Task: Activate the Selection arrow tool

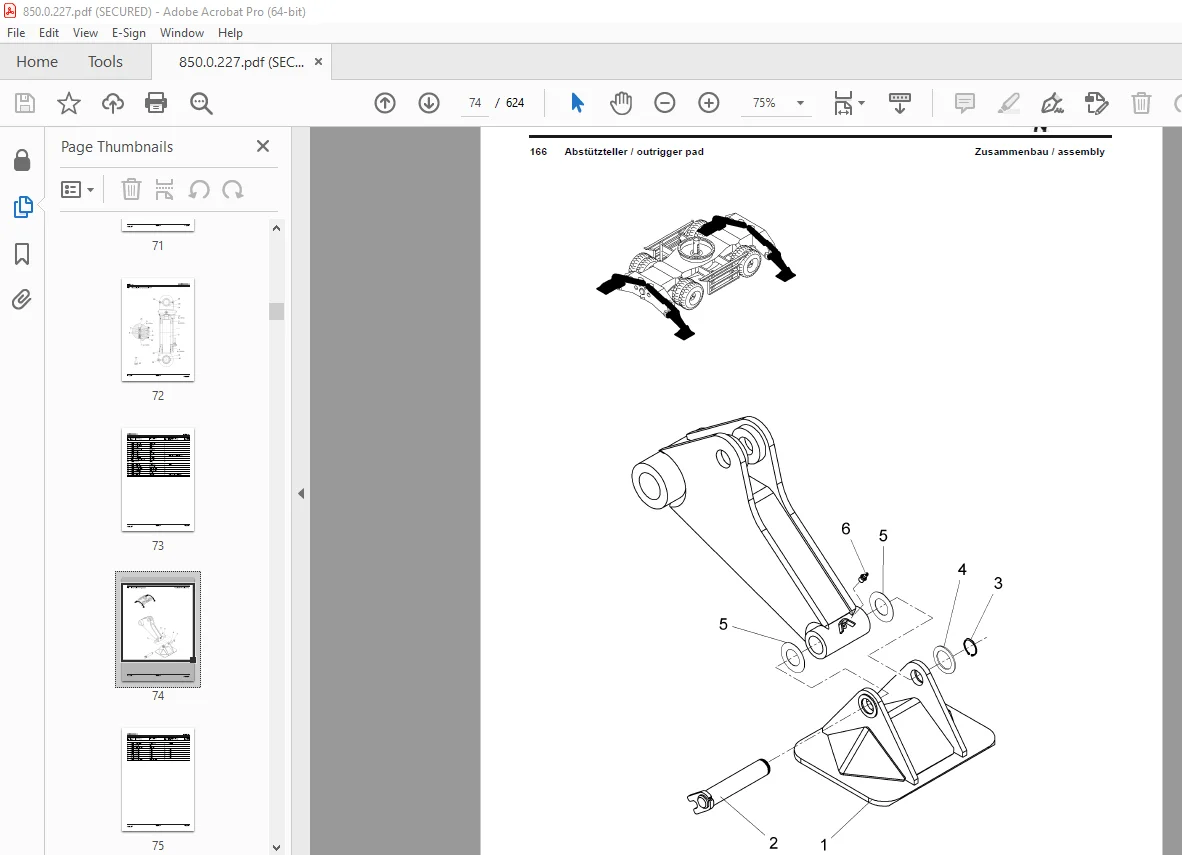Action: tap(577, 103)
